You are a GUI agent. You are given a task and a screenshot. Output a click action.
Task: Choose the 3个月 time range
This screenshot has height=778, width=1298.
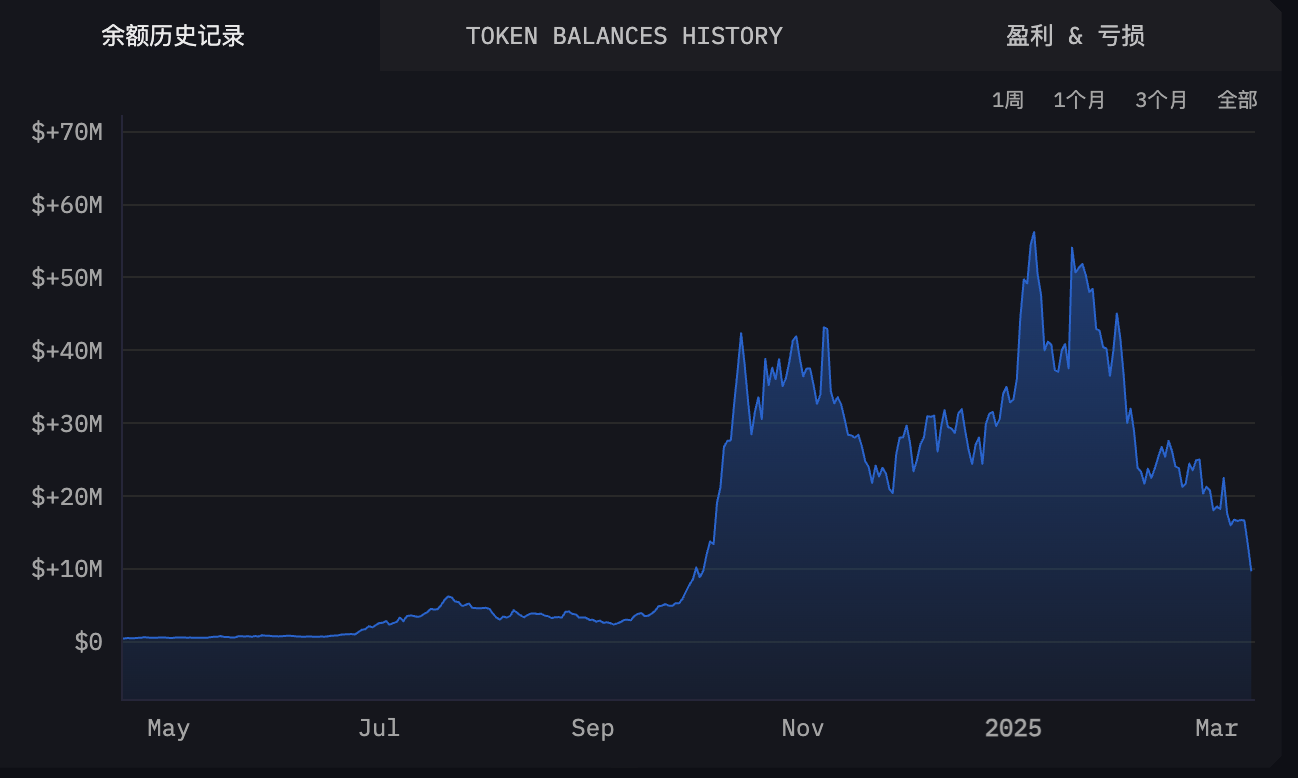[1161, 100]
